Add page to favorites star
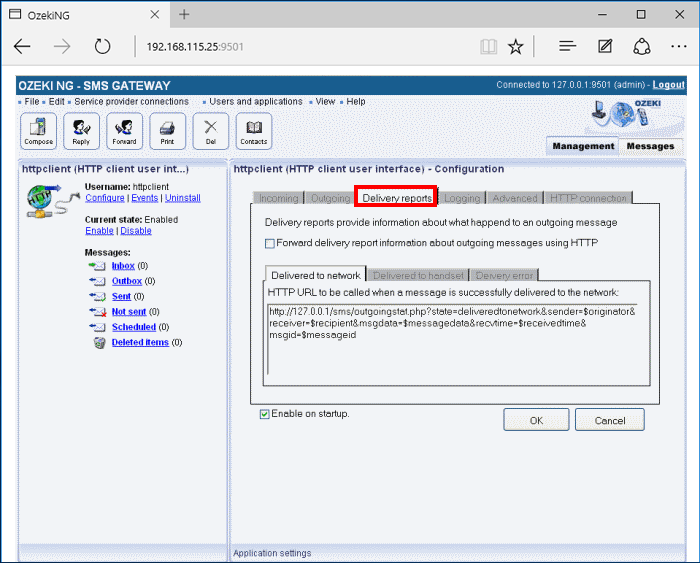The width and height of the screenshot is (700, 563). click(x=515, y=46)
